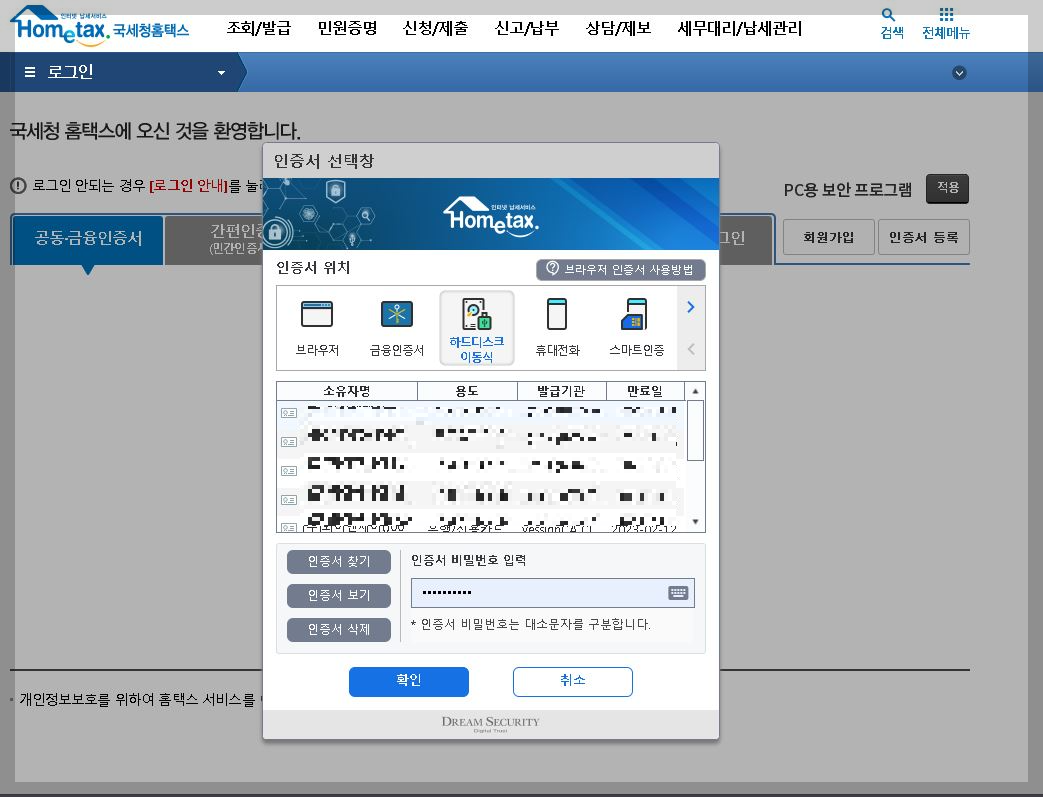Open the 검색 search tool
Viewport: 1043px width, 797px height.
[889, 22]
